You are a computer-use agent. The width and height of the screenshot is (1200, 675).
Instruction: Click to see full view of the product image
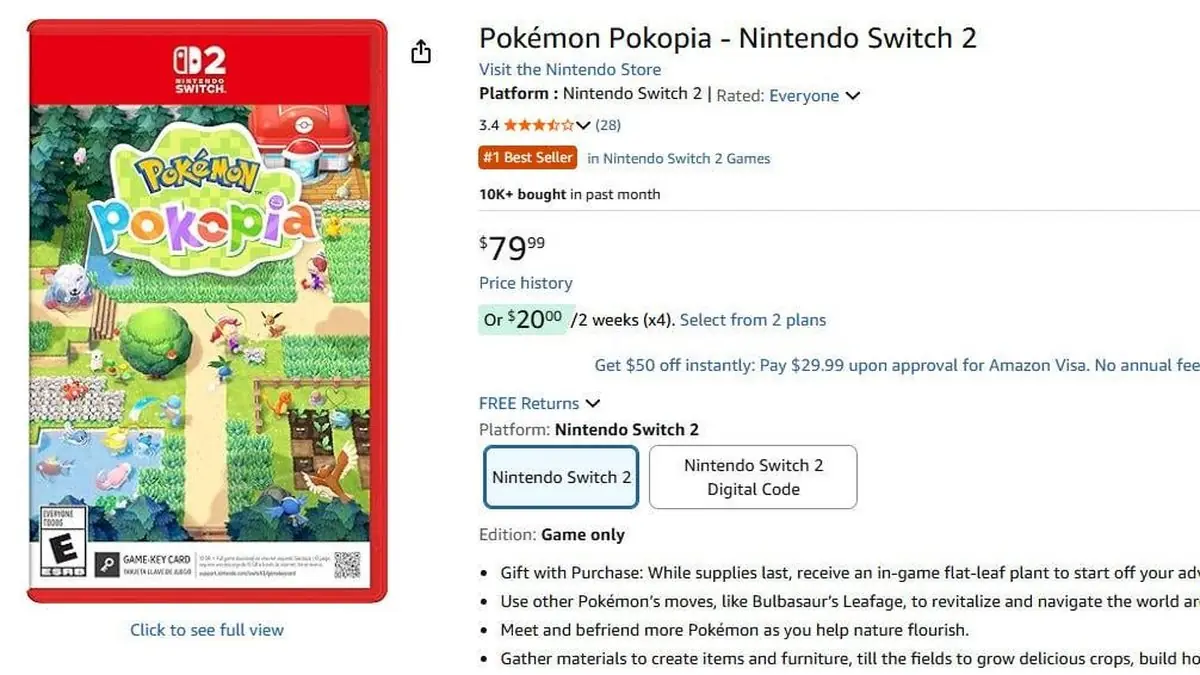206,629
